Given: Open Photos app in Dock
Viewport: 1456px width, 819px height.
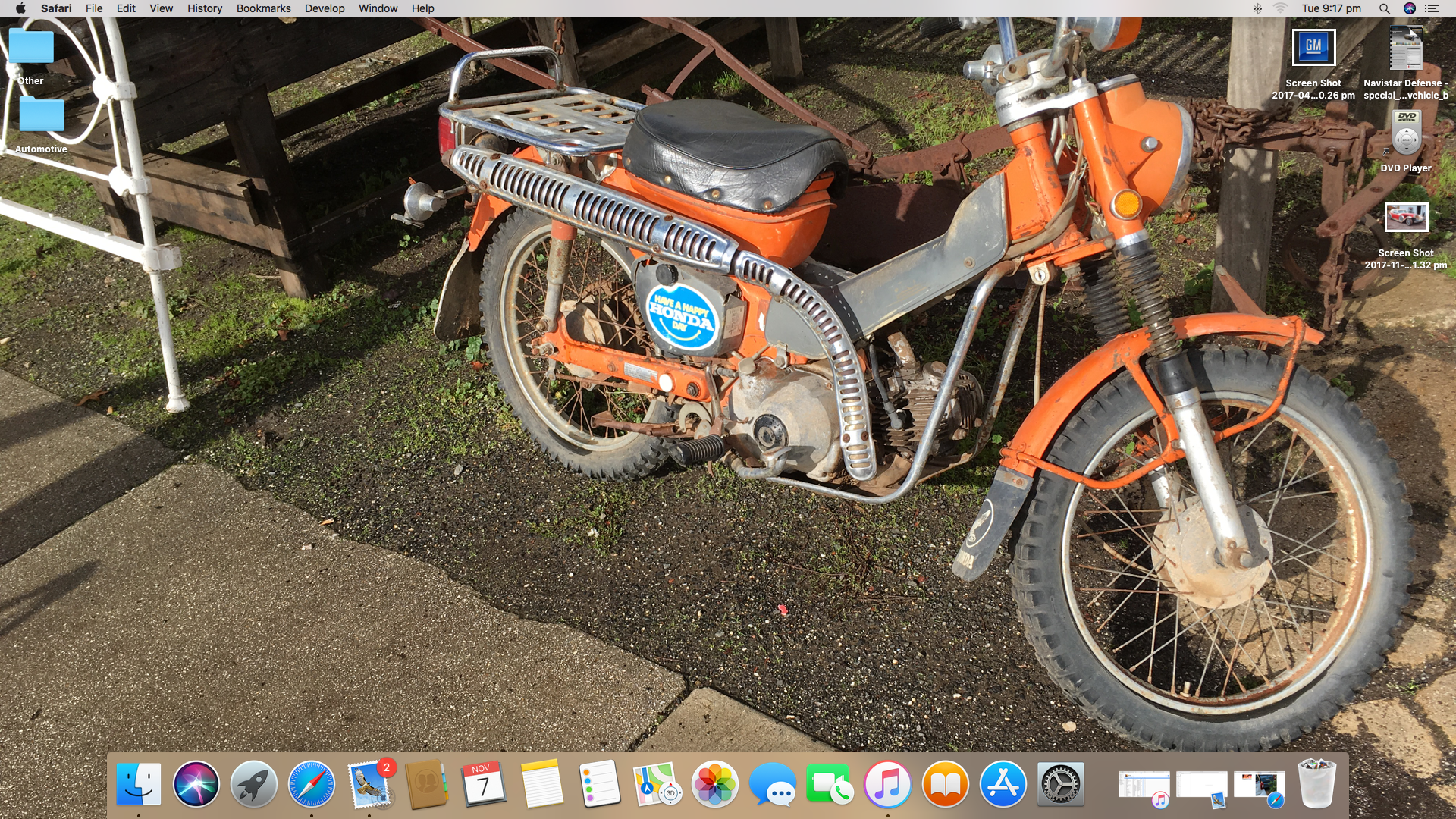Looking at the screenshot, I should point(715,784).
